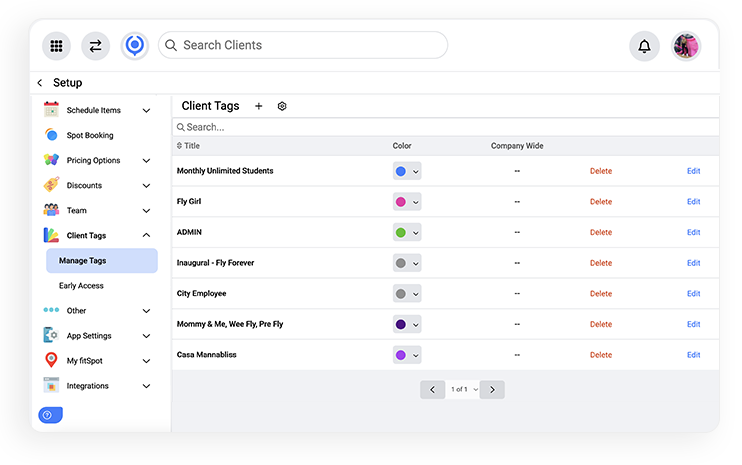Delete the Fly Girl tag

601,202
